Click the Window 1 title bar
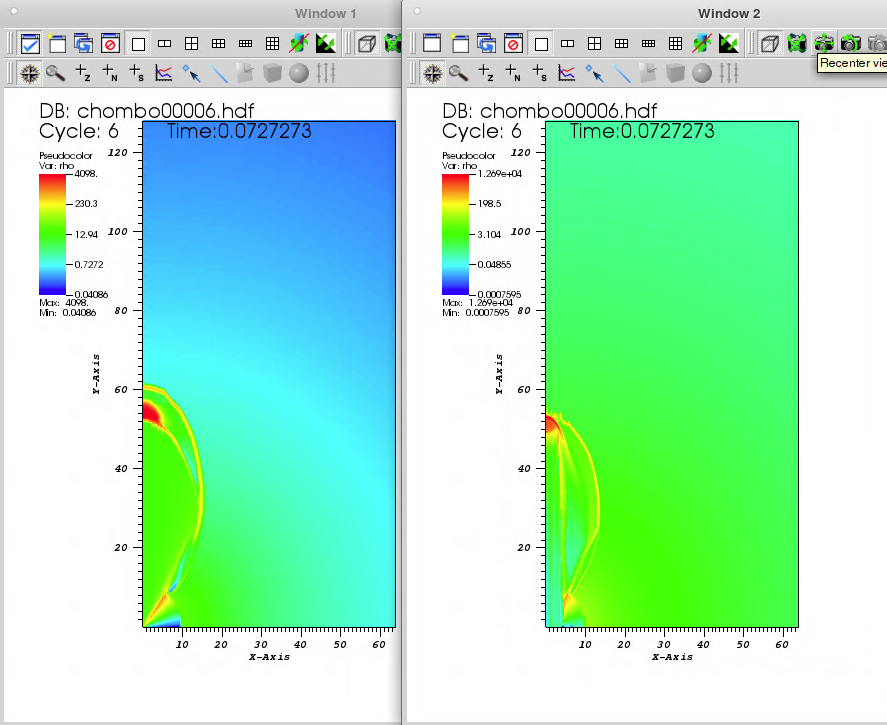 [200, 13]
